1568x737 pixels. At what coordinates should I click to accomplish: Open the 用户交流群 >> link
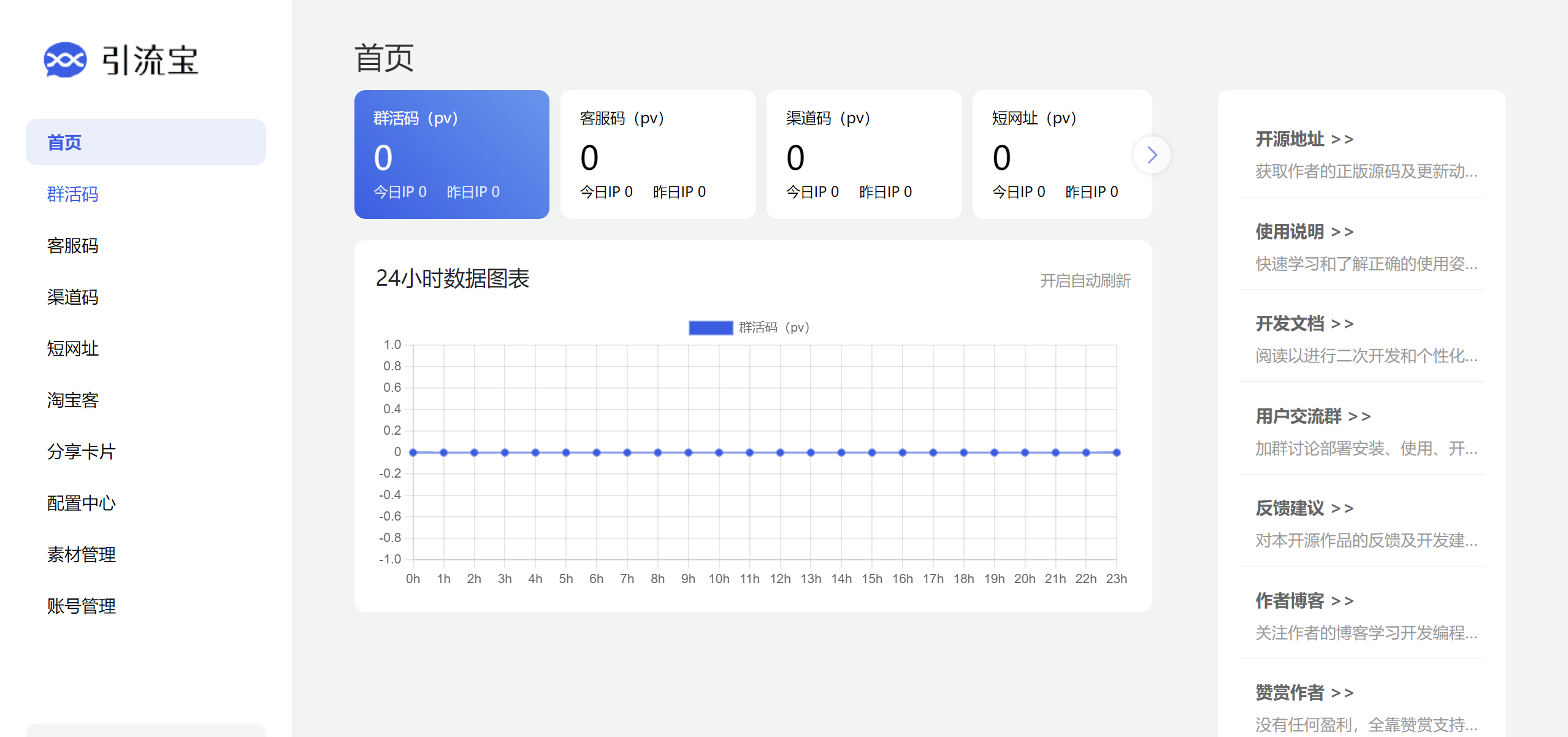pyautogui.click(x=1313, y=416)
